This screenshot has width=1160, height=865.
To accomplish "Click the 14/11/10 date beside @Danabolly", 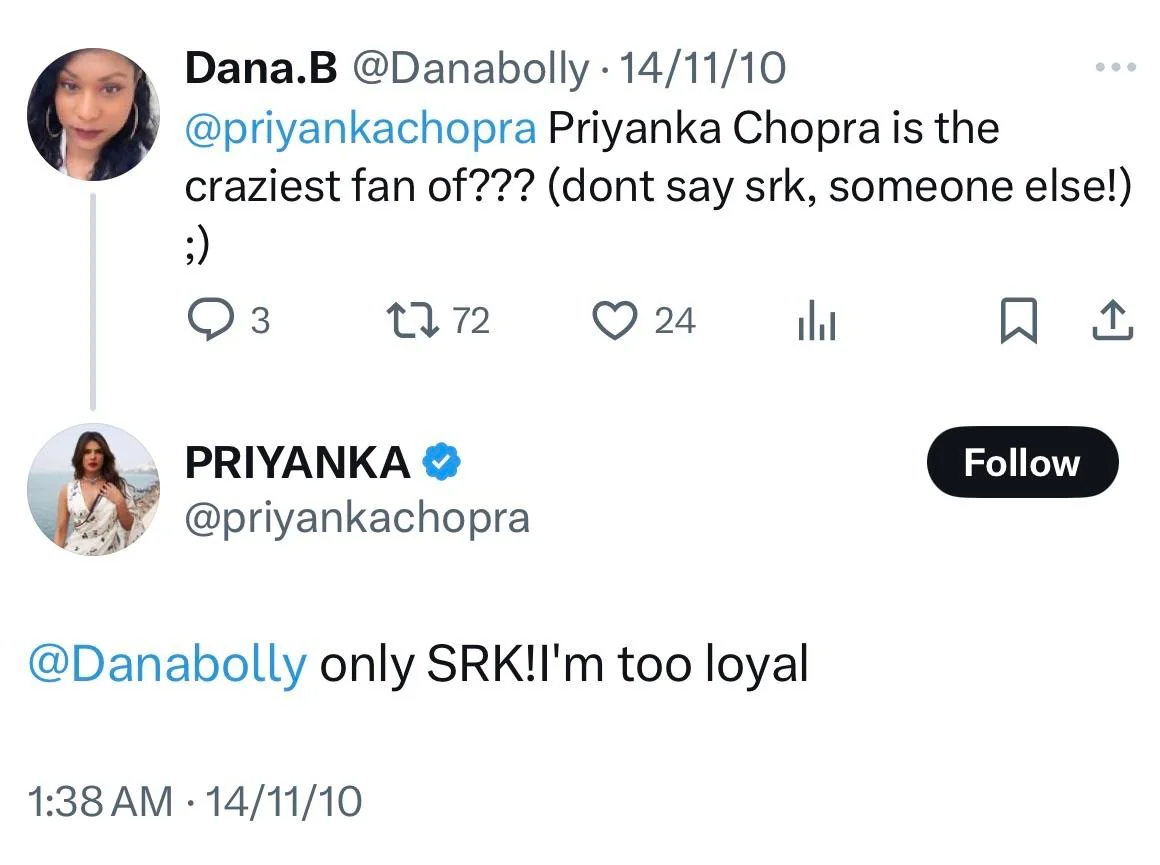I will 702,68.
